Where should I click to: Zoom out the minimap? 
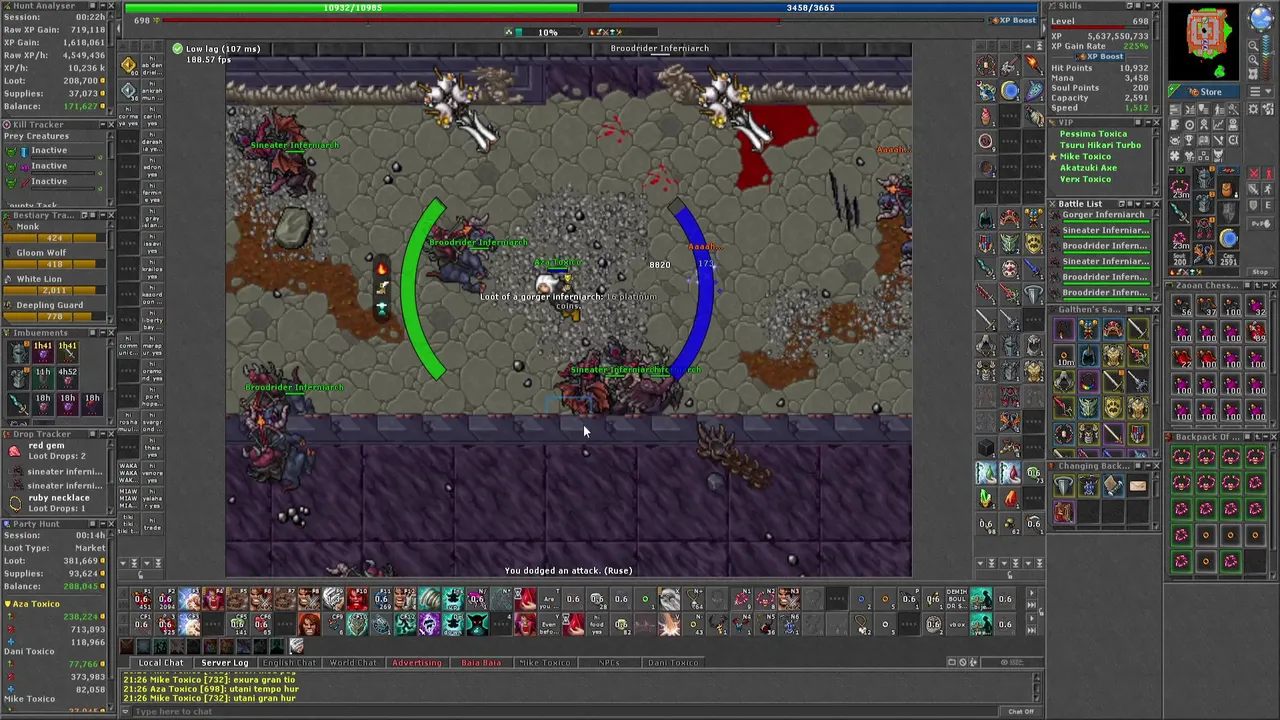(x=1253, y=46)
